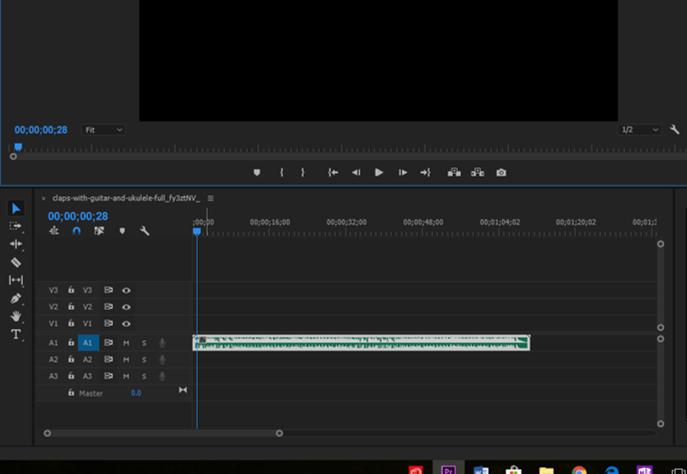Open the Fit zoom level dropdown
Image resolution: width=687 pixels, height=474 pixels.
point(104,130)
